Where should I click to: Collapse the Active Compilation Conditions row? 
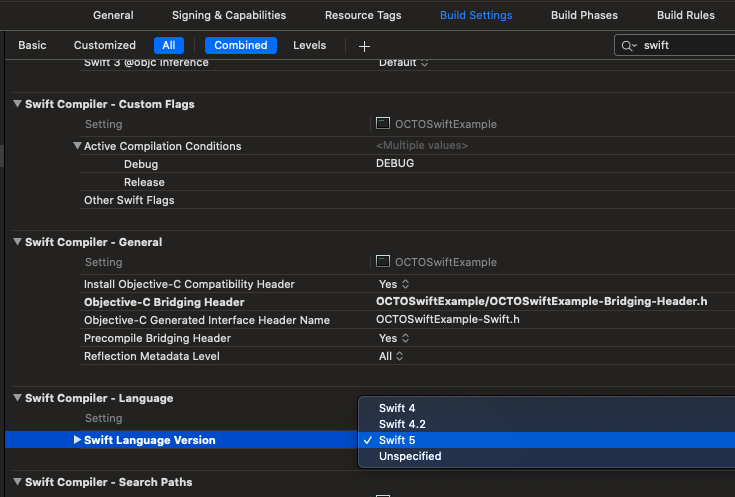[77, 146]
